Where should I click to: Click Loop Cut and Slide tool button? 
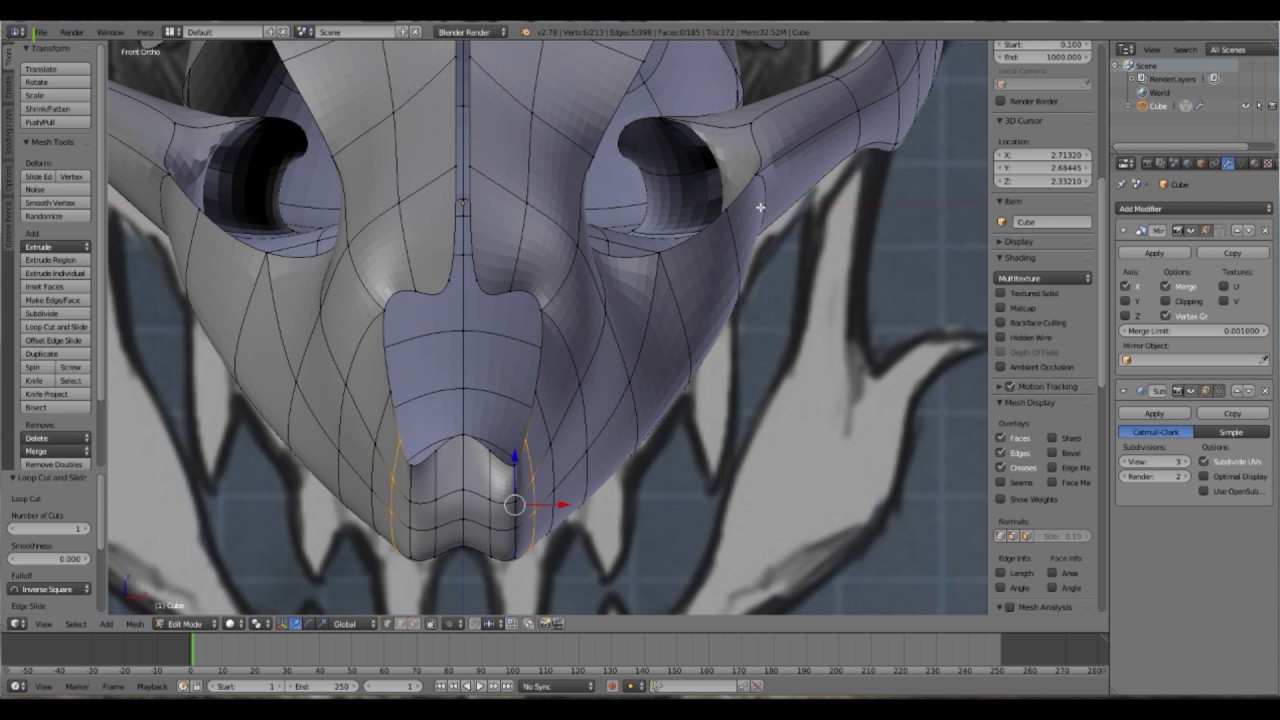(x=56, y=327)
